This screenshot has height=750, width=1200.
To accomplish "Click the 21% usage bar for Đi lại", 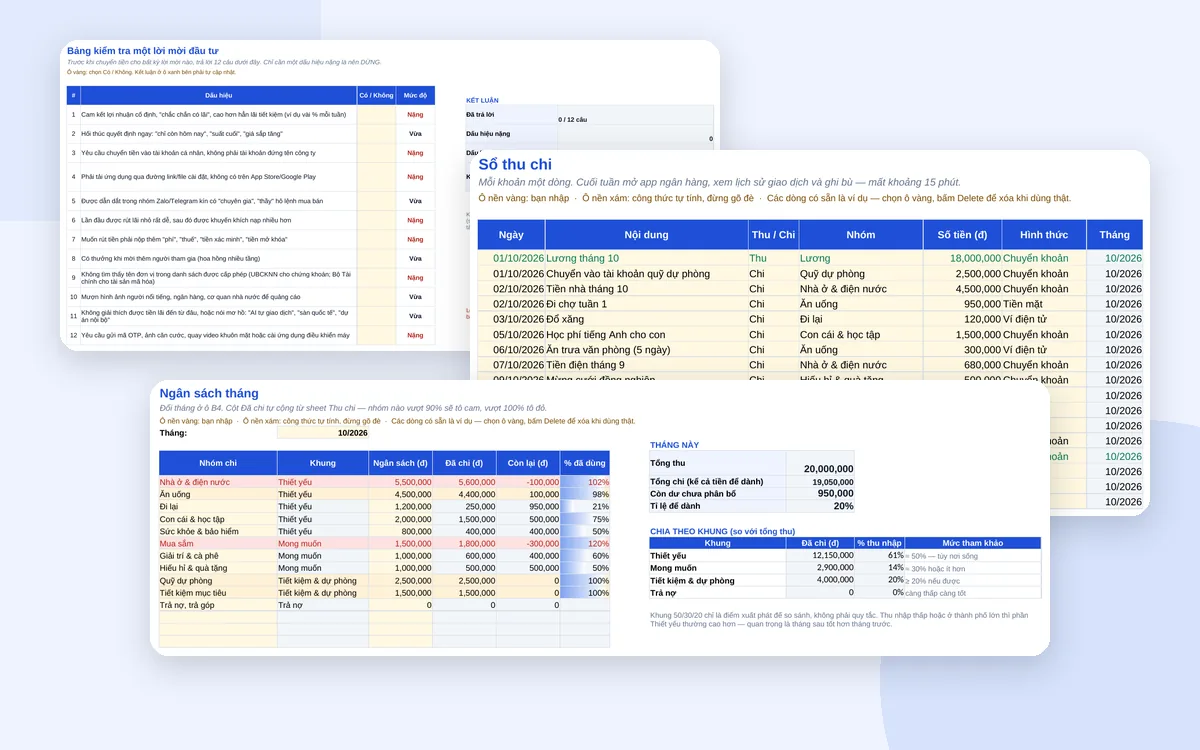I will [x=586, y=506].
